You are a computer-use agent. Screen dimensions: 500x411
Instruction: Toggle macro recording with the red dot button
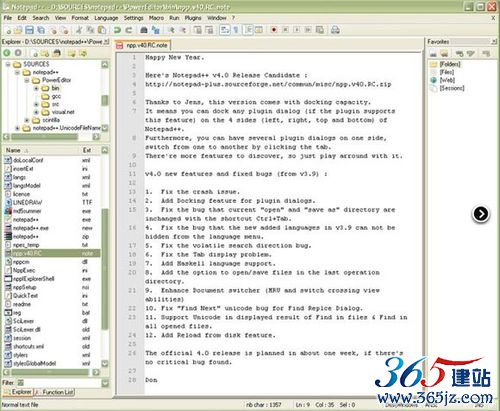tap(274, 30)
